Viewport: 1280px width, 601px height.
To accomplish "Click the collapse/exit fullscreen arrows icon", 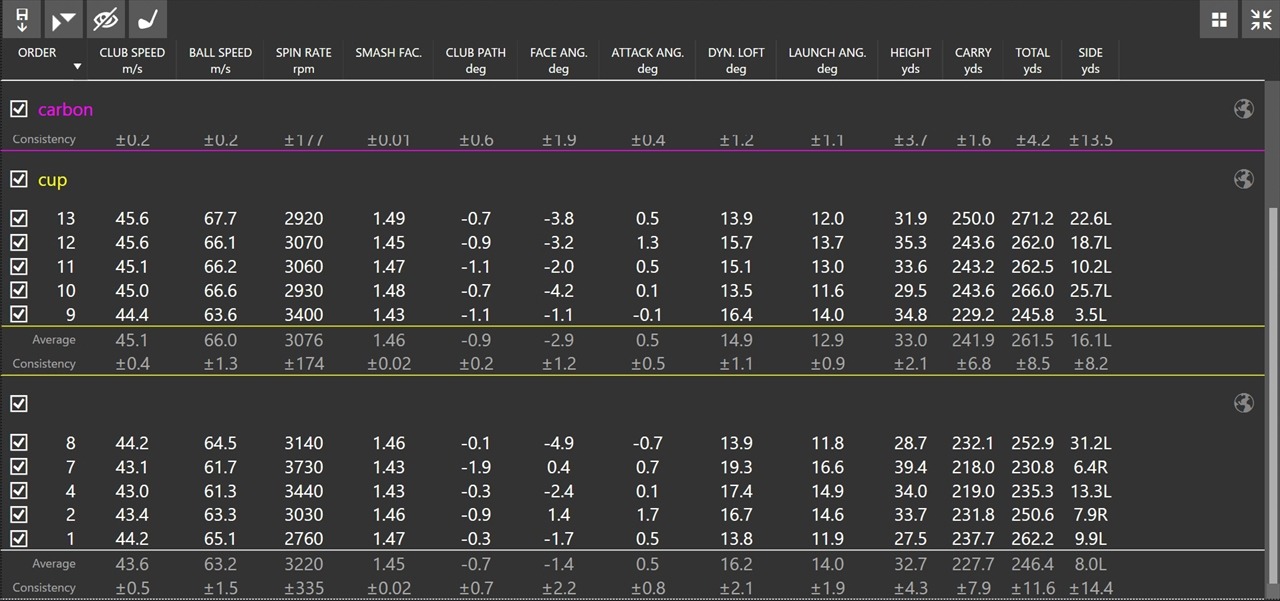I will 1261,19.
